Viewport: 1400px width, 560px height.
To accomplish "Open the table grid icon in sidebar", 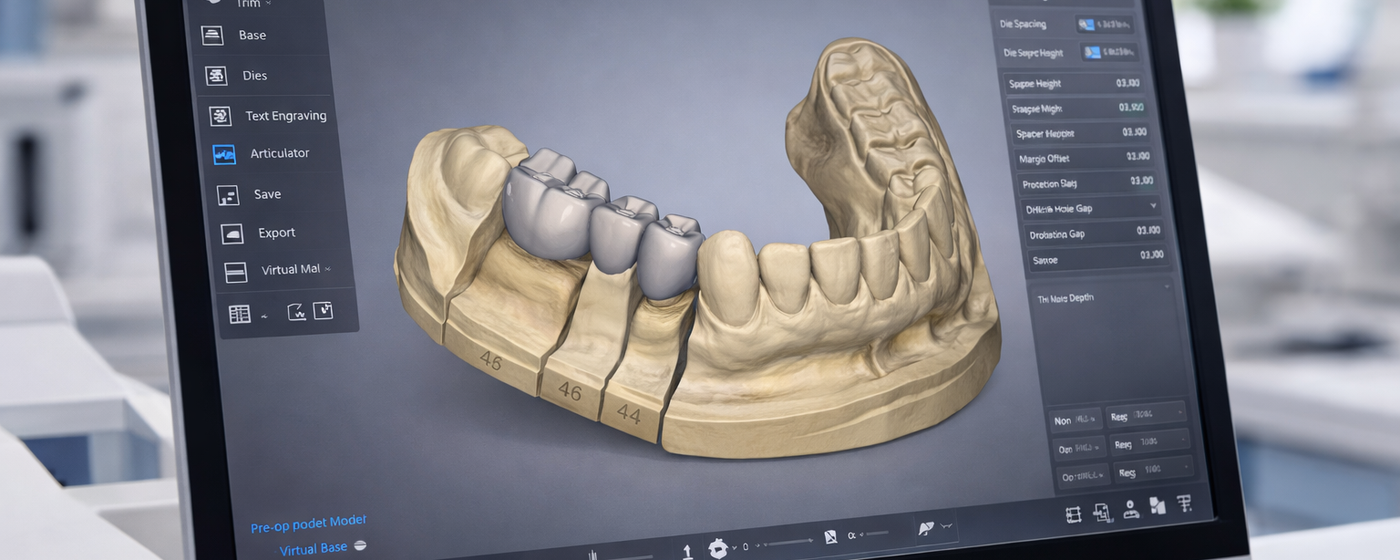I will click(x=240, y=314).
